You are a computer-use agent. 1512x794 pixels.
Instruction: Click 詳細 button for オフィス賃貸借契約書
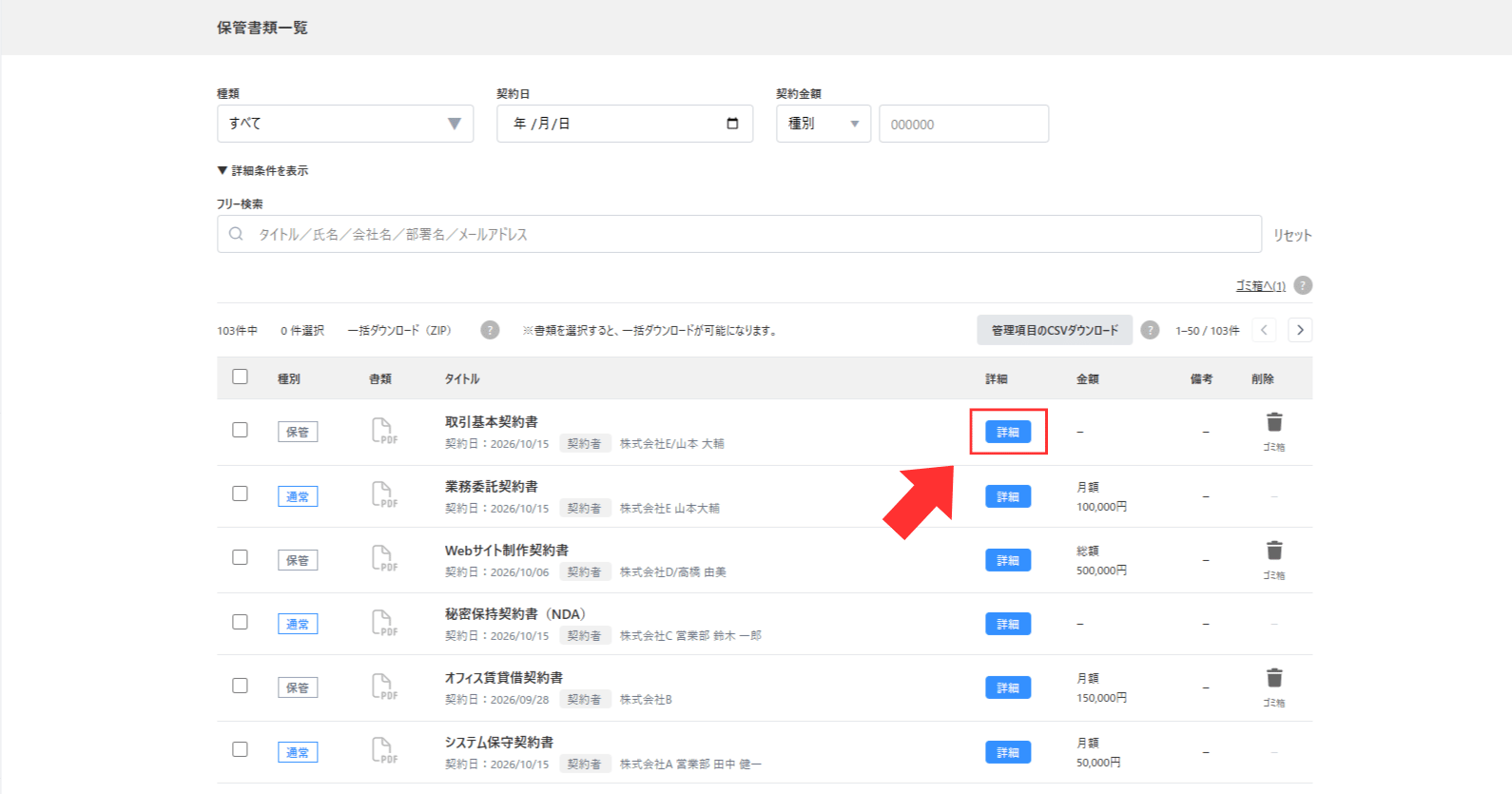(x=1008, y=687)
